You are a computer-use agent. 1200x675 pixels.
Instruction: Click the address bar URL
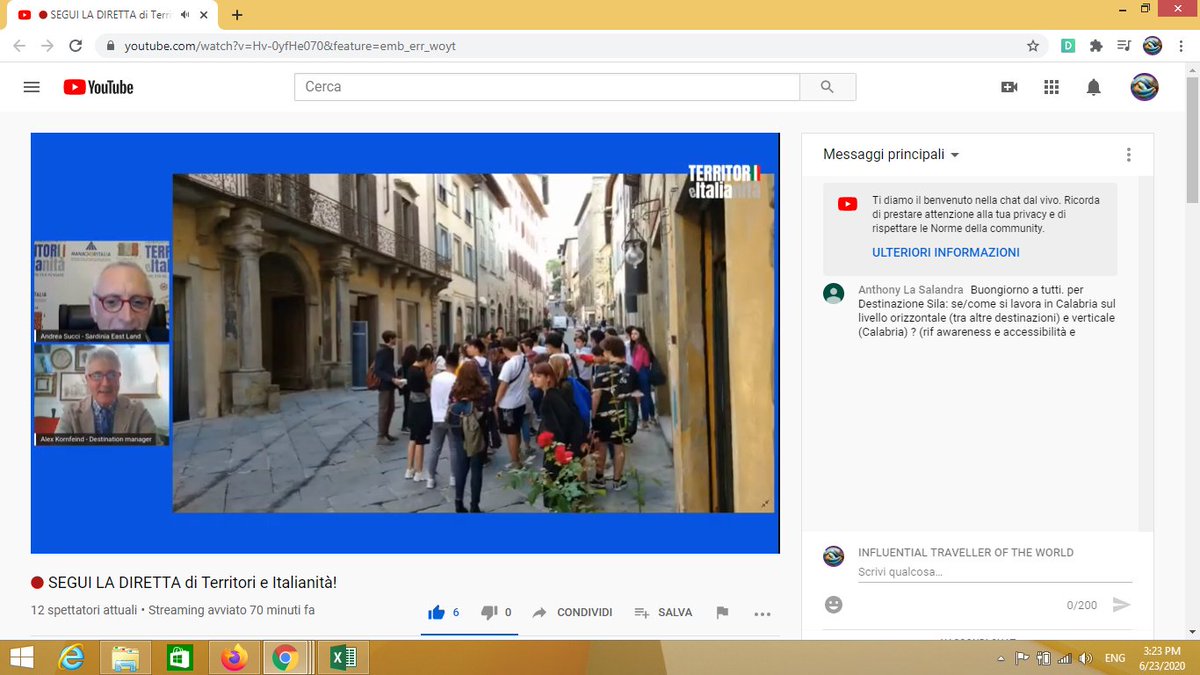[290, 46]
